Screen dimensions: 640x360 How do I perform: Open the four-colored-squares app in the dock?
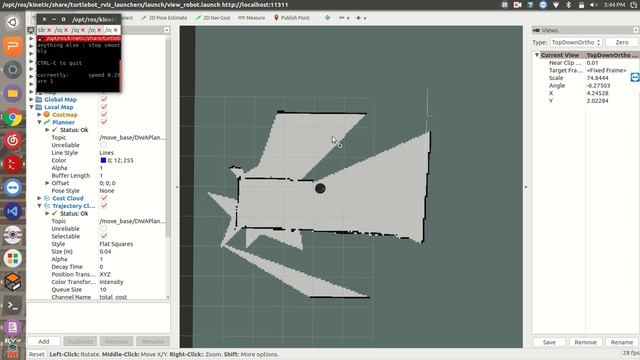(13, 258)
